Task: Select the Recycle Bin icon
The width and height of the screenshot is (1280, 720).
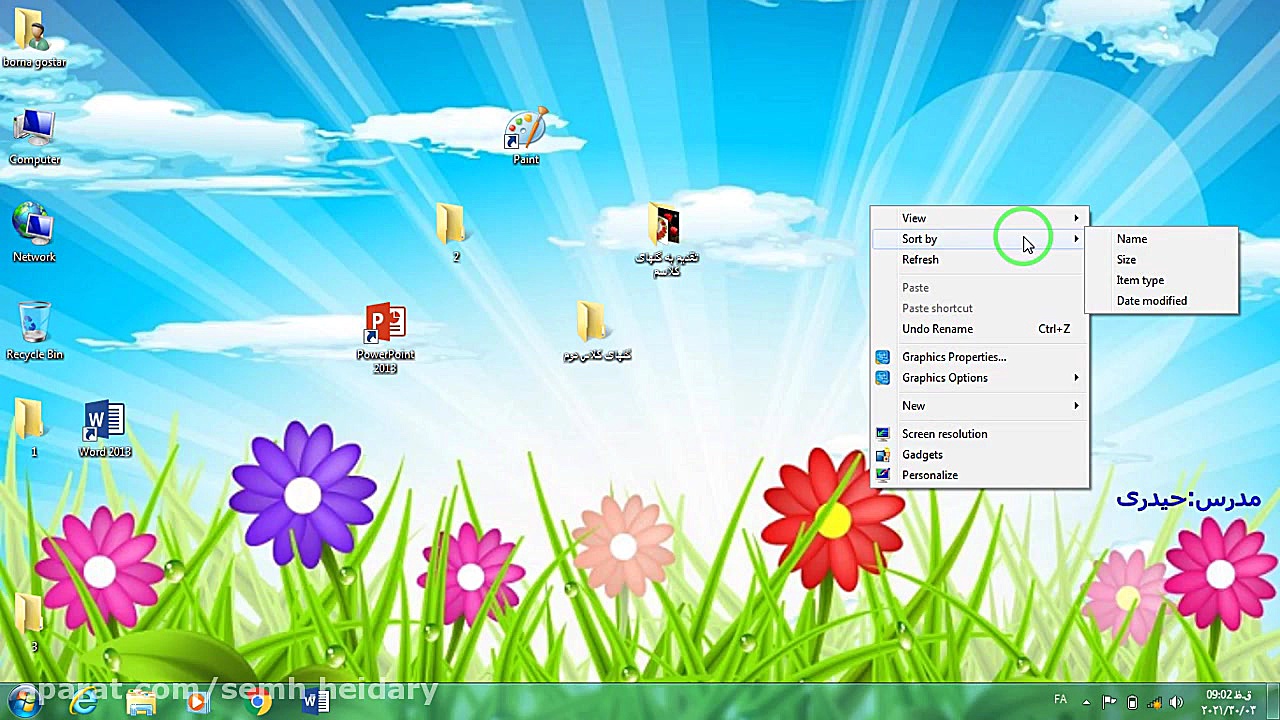Action: [x=34, y=331]
